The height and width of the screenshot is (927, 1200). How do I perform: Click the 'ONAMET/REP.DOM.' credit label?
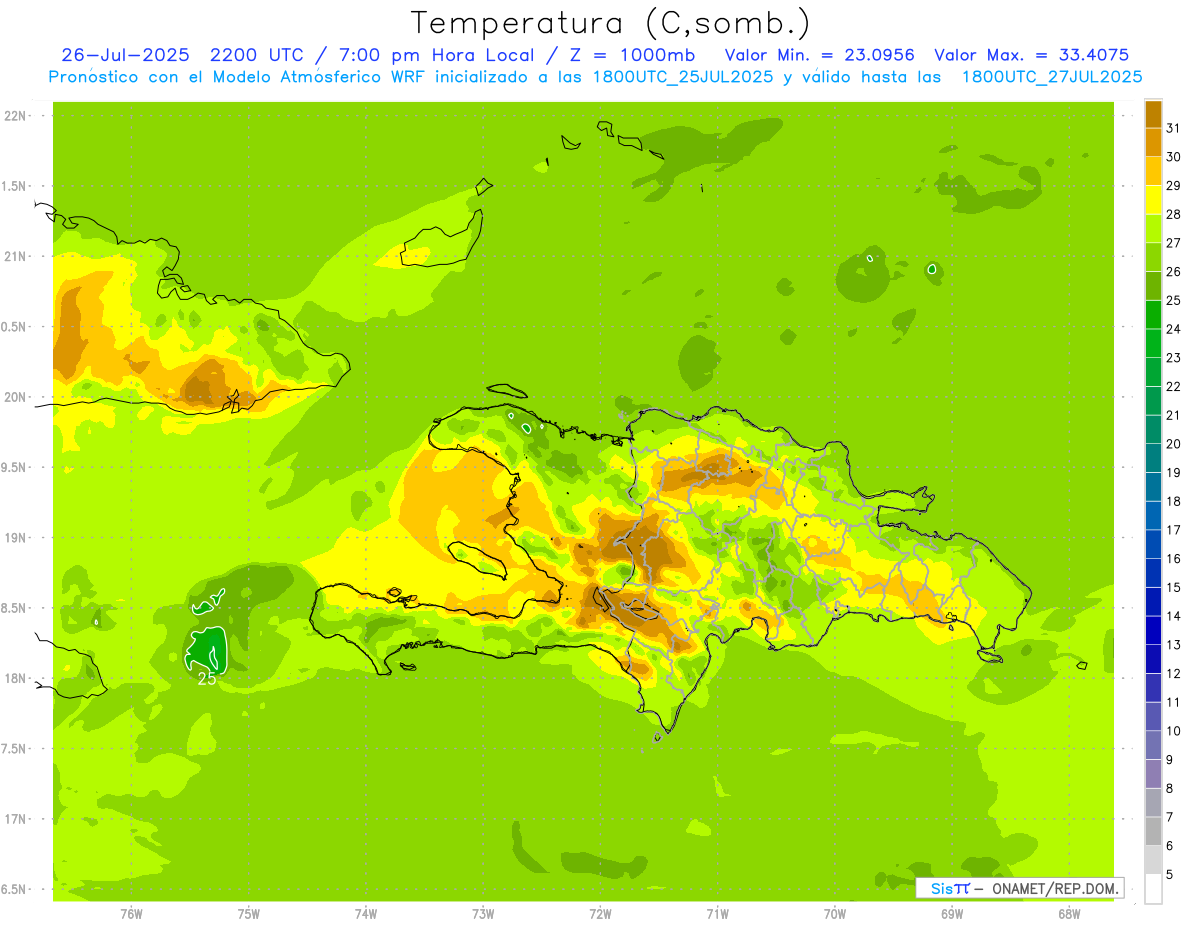[1055, 888]
